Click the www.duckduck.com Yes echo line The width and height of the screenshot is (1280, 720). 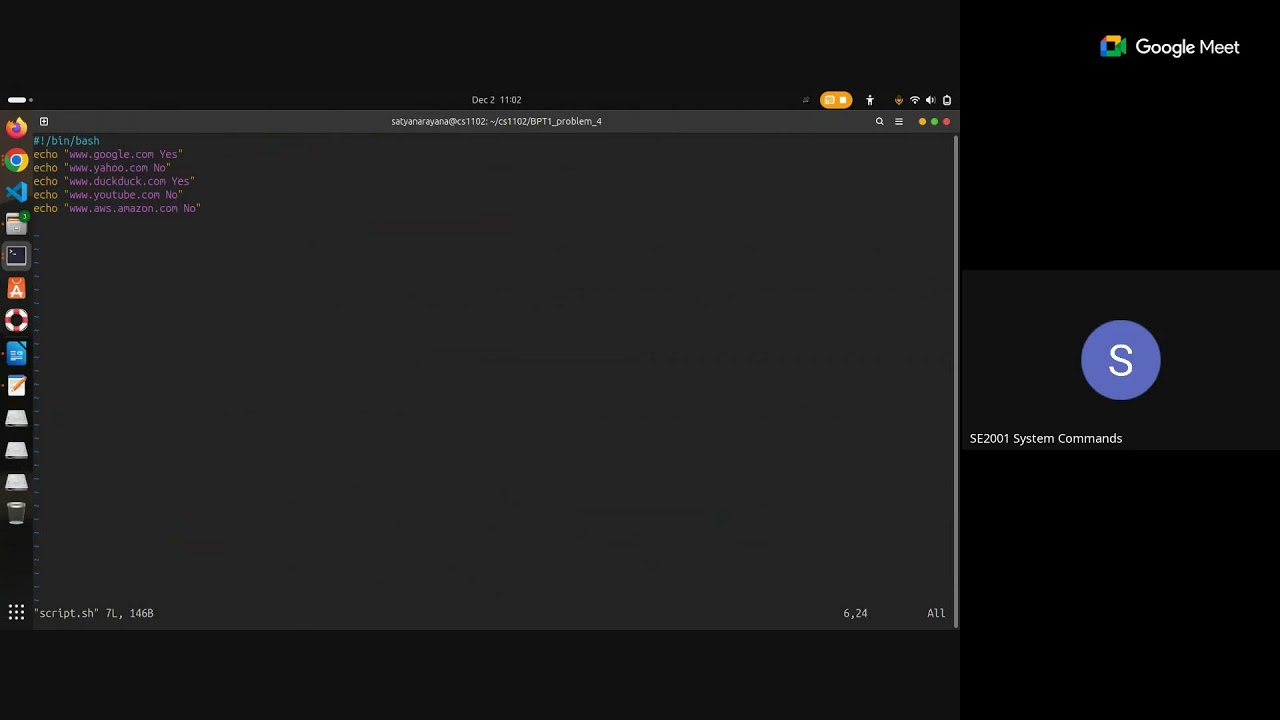point(114,182)
